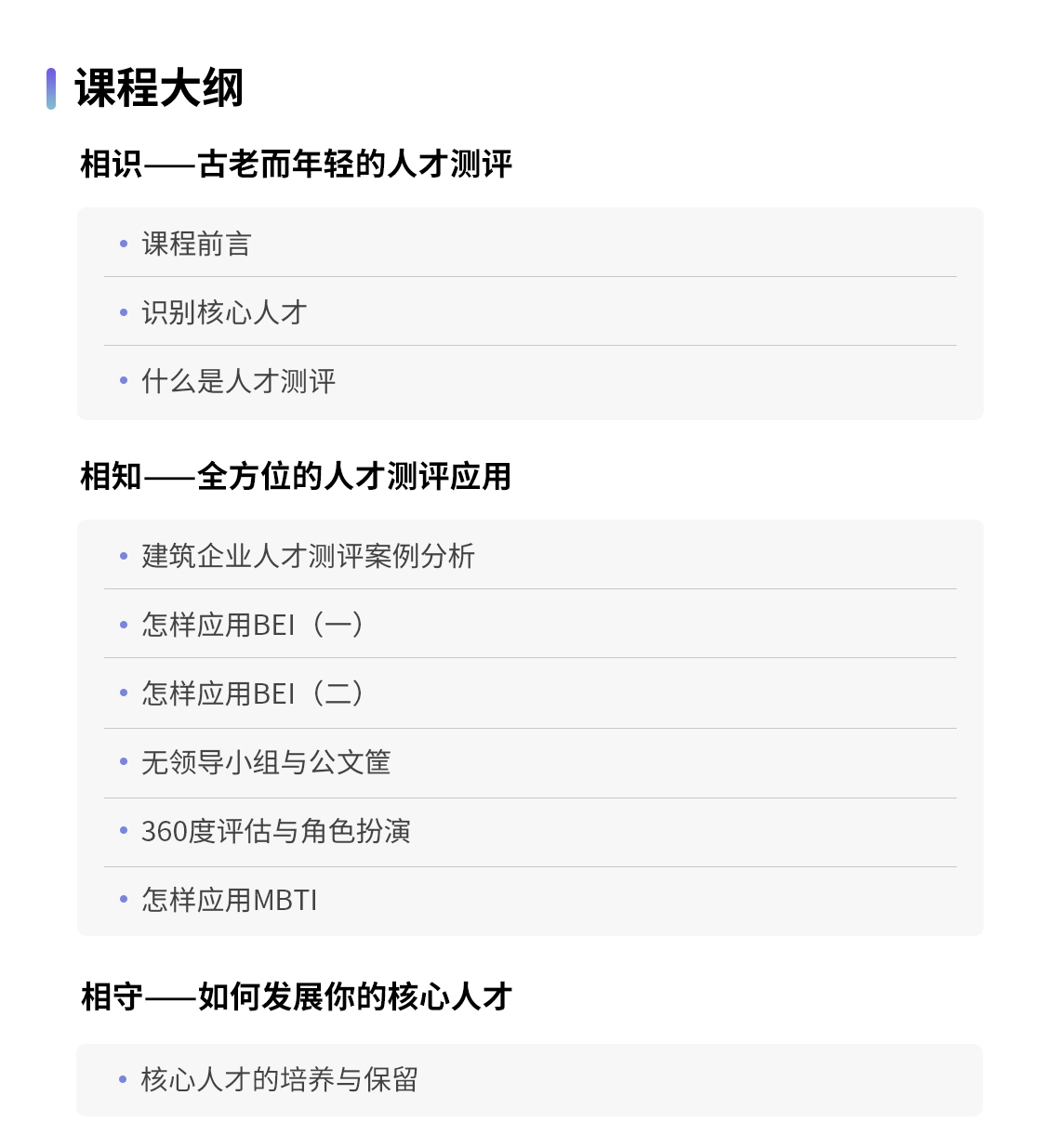This screenshot has height=1148, width=1060.
Task: Click the bullet dot before 怎样应用MBTI
Action: (x=123, y=900)
